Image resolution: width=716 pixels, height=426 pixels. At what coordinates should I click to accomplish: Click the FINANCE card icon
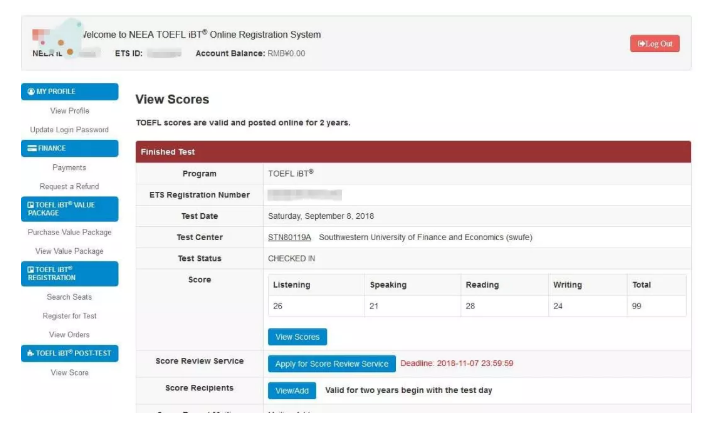click(32, 148)
